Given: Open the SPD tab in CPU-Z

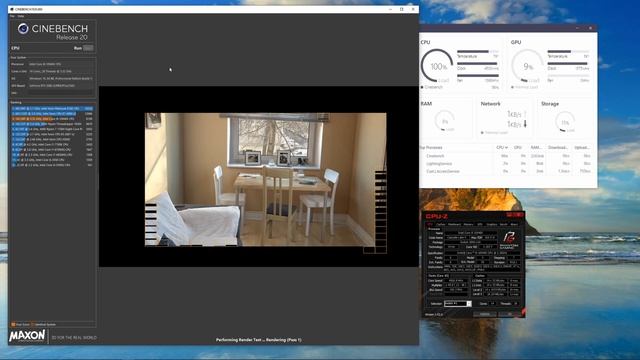Looking at the screenshot, I should click(x=480, y=224).
